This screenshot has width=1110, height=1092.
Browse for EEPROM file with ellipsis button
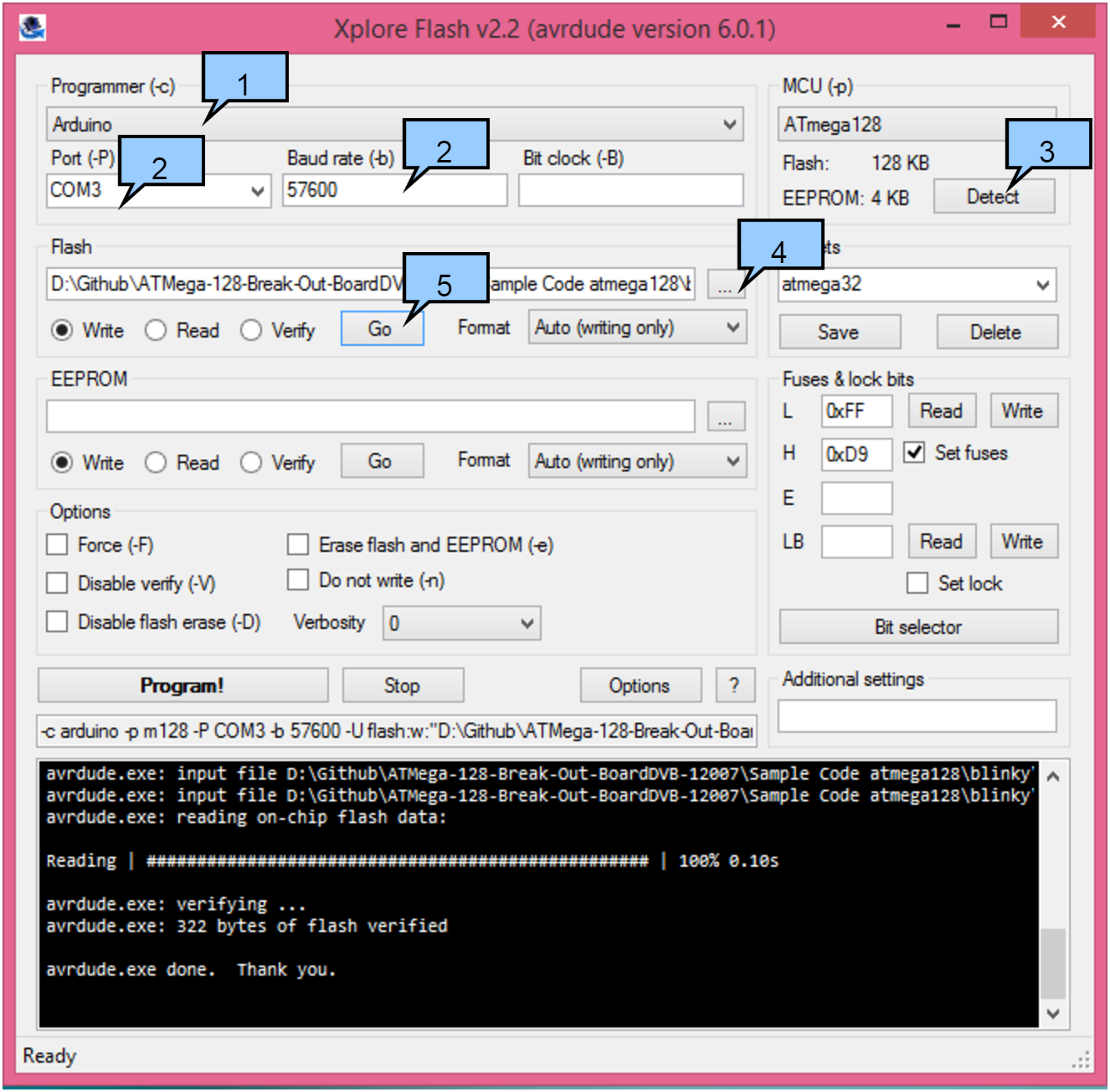[x=725, y=416]
